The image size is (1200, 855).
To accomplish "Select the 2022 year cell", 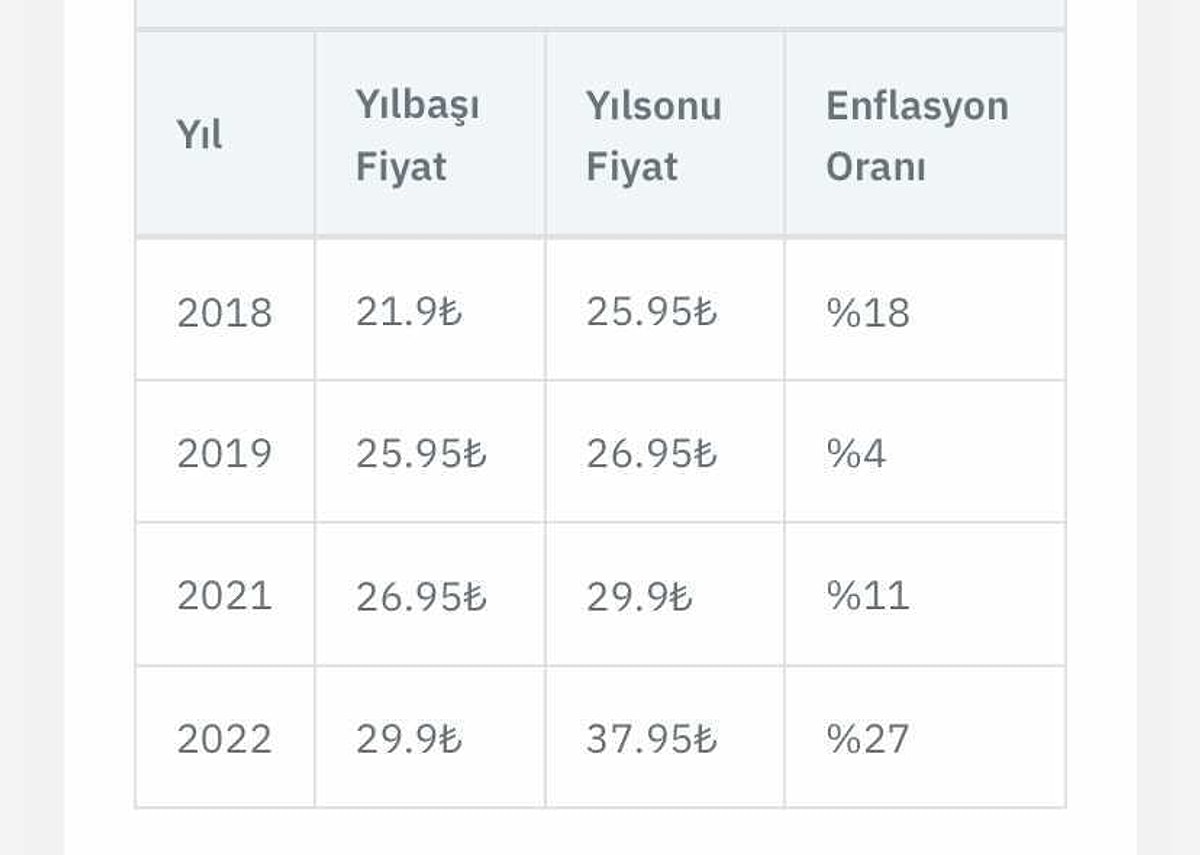I will [x=225, y=739].
